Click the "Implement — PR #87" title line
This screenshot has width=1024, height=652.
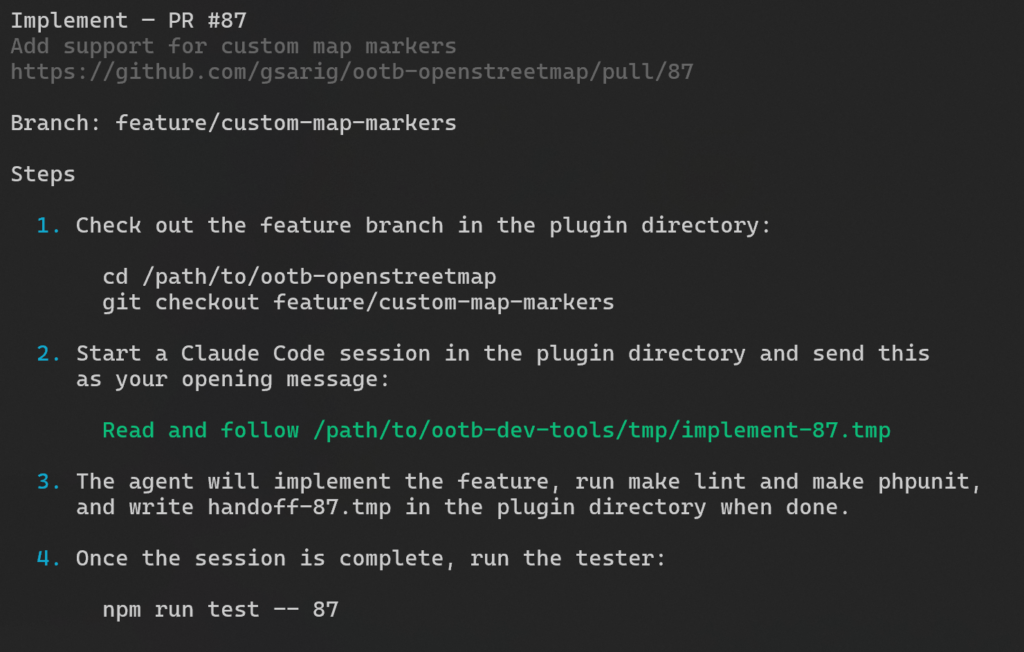128,20
